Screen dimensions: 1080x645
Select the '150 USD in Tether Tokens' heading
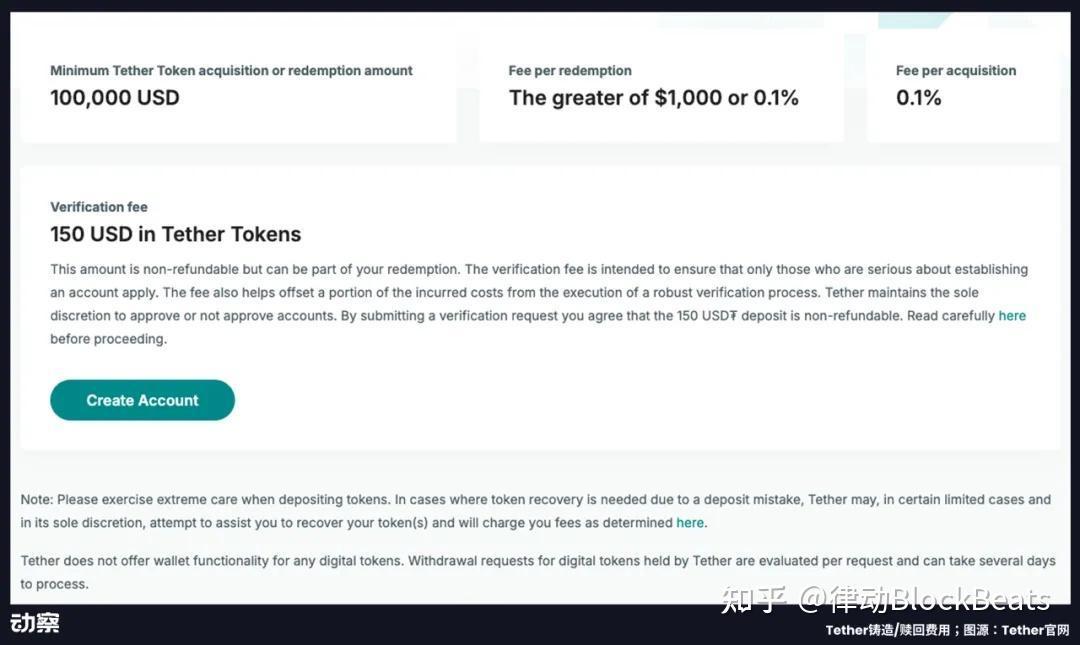[x=176, y=235]
